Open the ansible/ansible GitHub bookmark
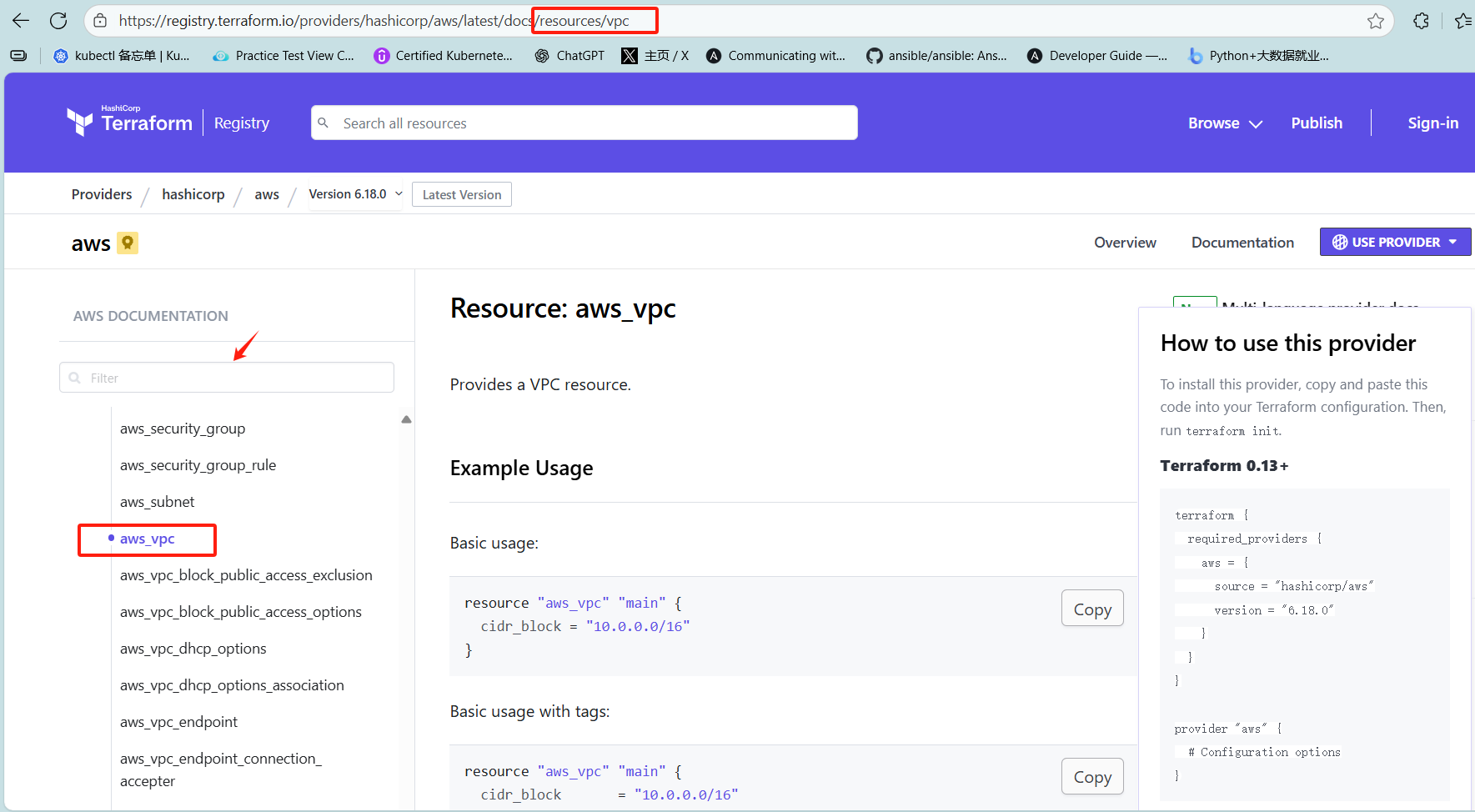Image resolution: width=1475 pixels, height=812 pixels. click(936, 56)
